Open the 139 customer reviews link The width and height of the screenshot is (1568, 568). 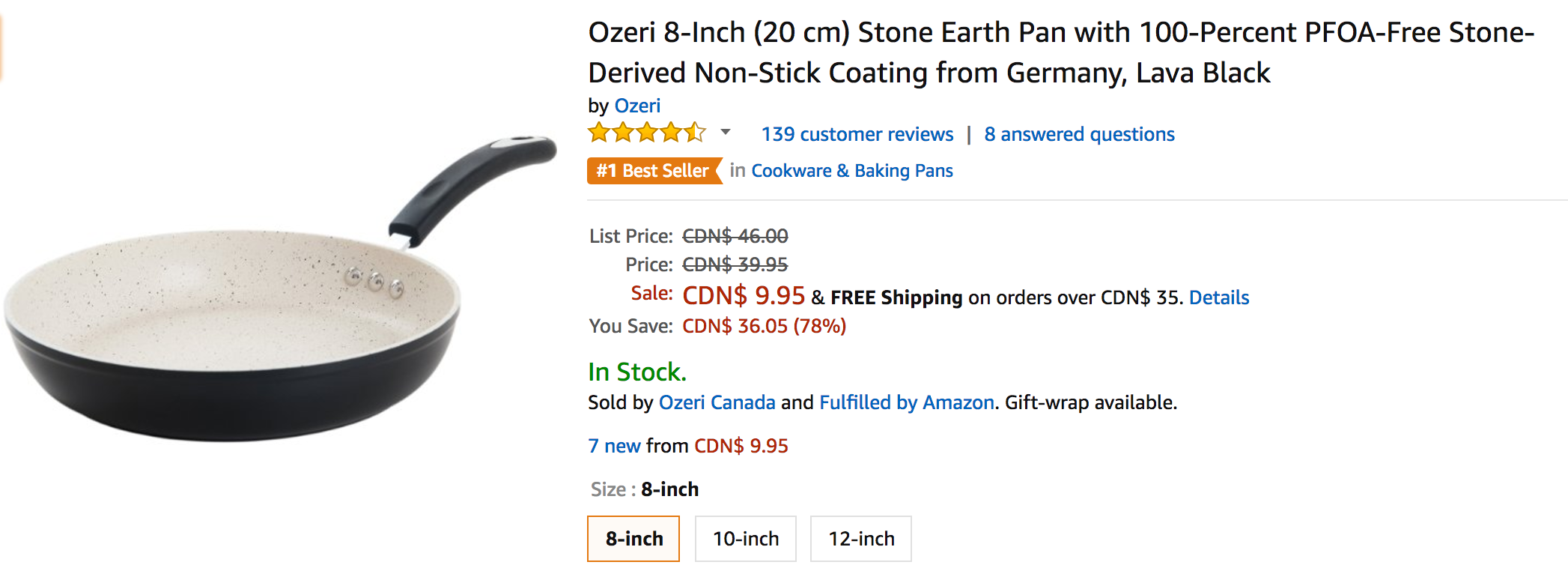[x=857, y=134]
